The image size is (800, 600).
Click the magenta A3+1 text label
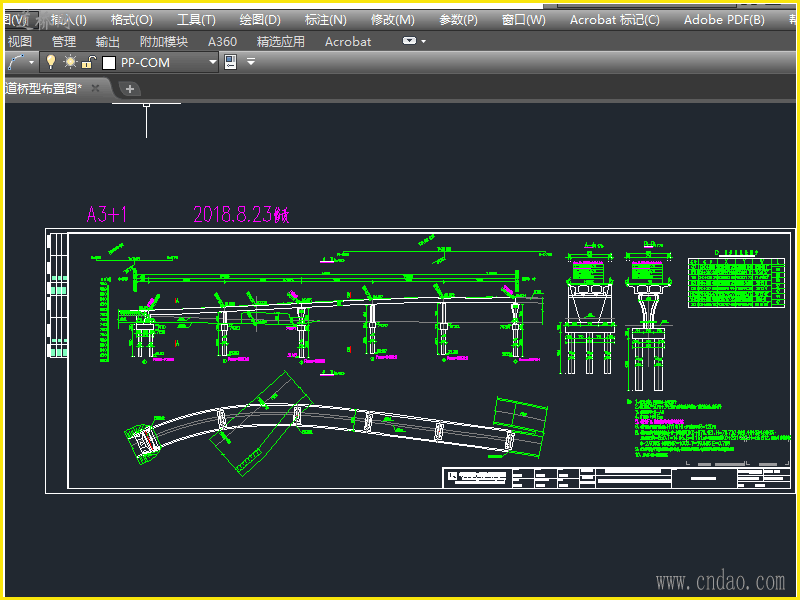(x=107, y=214)
